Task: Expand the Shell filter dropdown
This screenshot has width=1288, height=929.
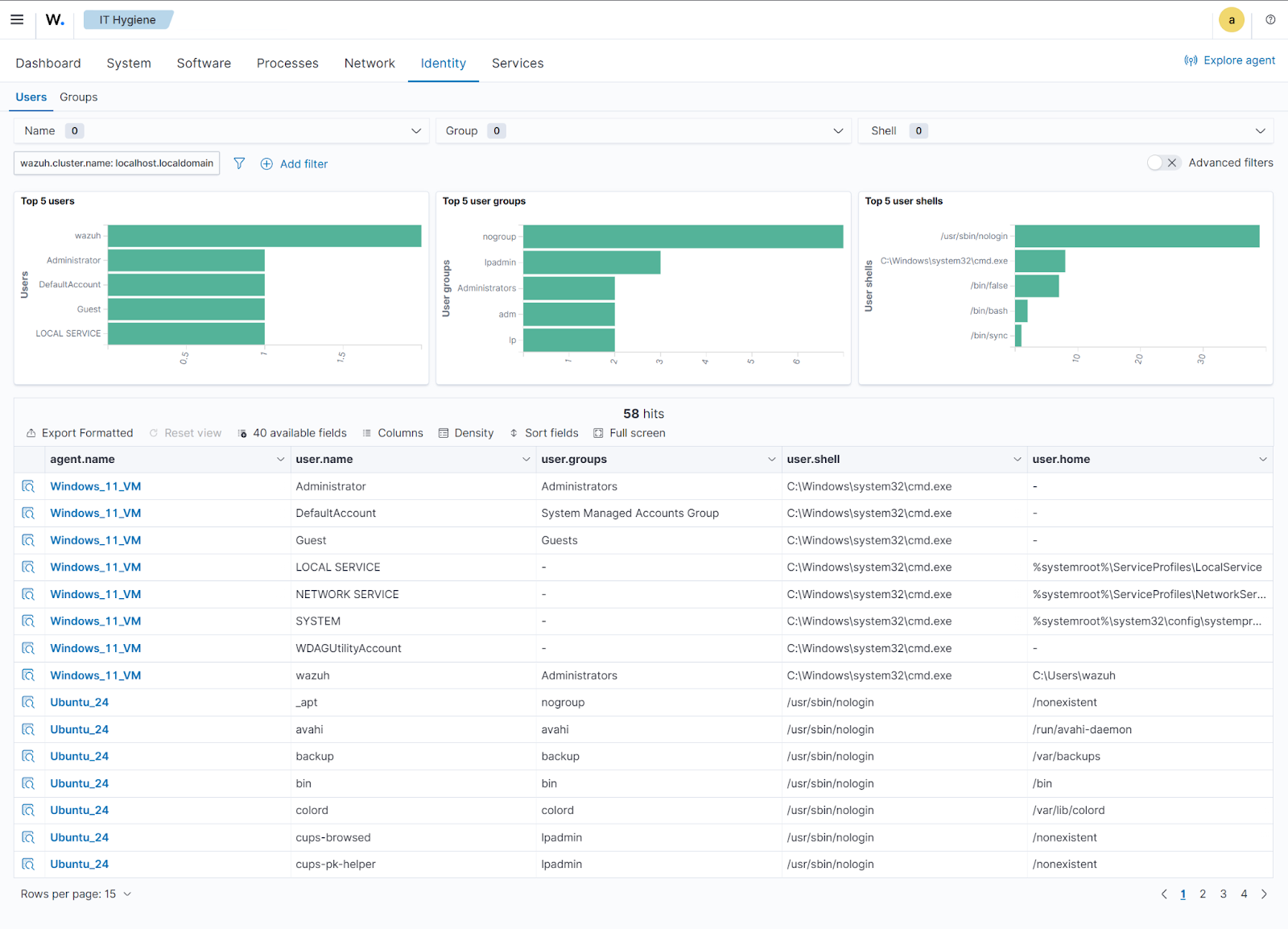Action: point(1261,130)
